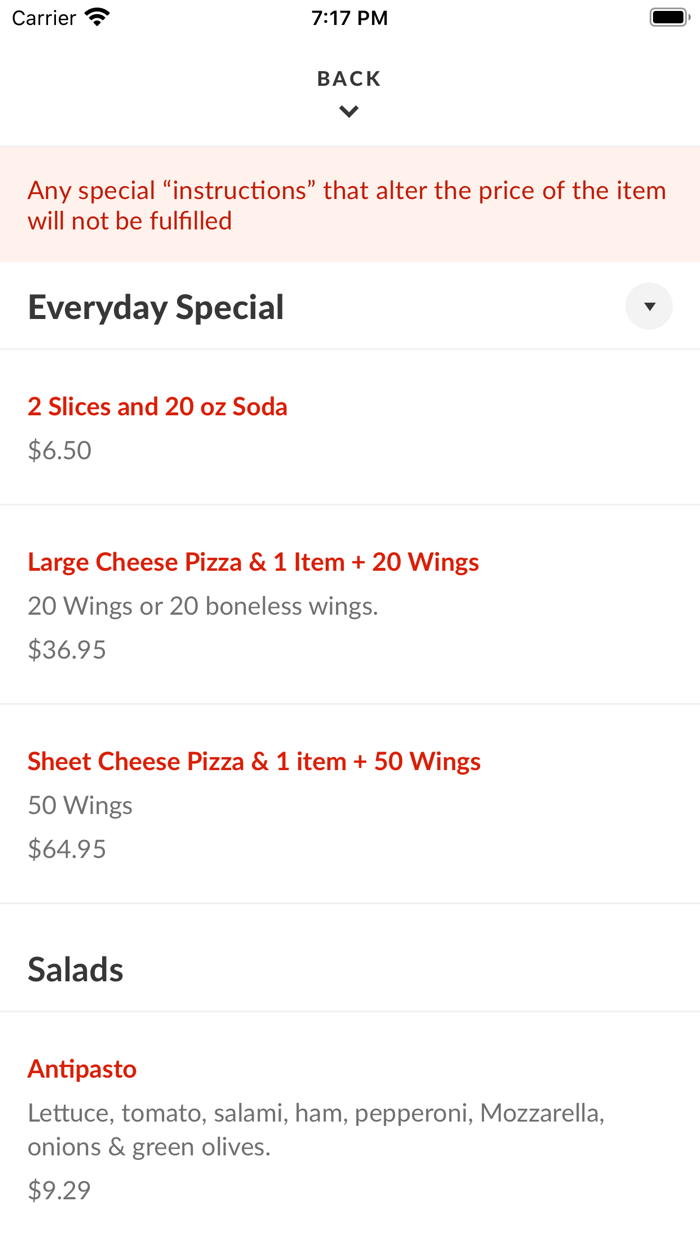Tap the 7:17 PM clock in status bar

click(349, 18)
